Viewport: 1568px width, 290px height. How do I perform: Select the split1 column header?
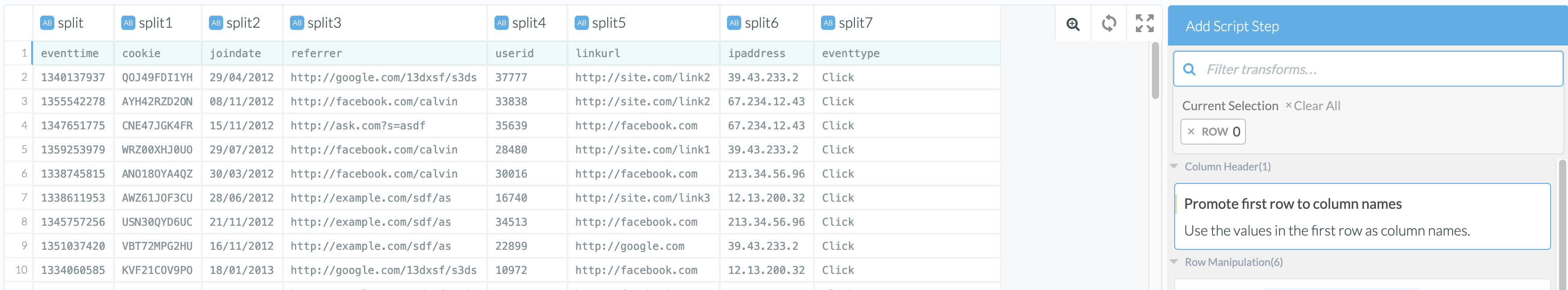pos(155,23)
